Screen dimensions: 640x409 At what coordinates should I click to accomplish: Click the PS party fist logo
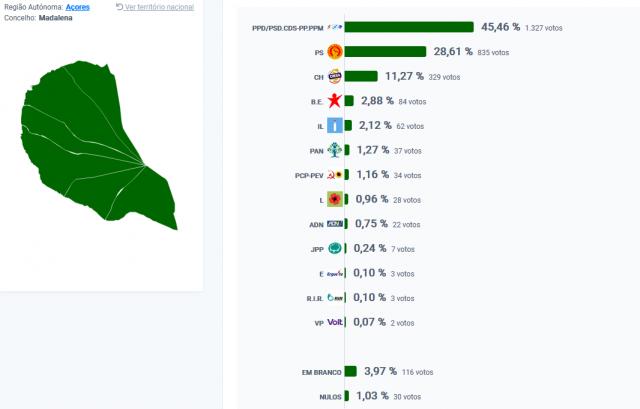pyautogui.click(x=335, y=52)
